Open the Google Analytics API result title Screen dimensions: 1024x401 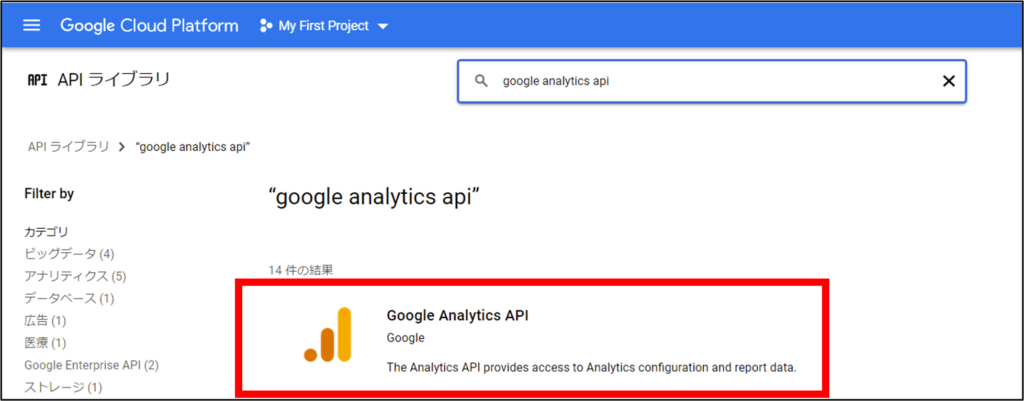coord(457,315)
